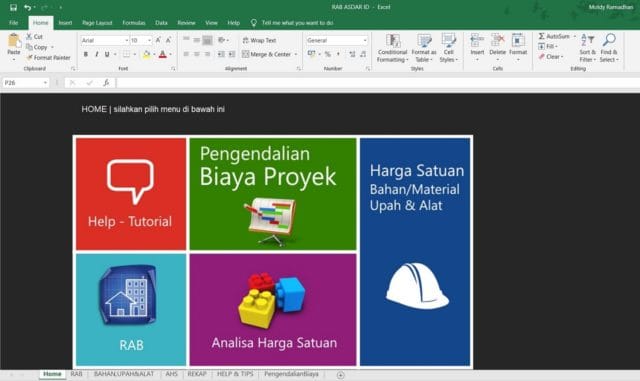Switch to the Page Layout ribbon tab
Viewport: 640px width, 381px height.
[97, 23]
